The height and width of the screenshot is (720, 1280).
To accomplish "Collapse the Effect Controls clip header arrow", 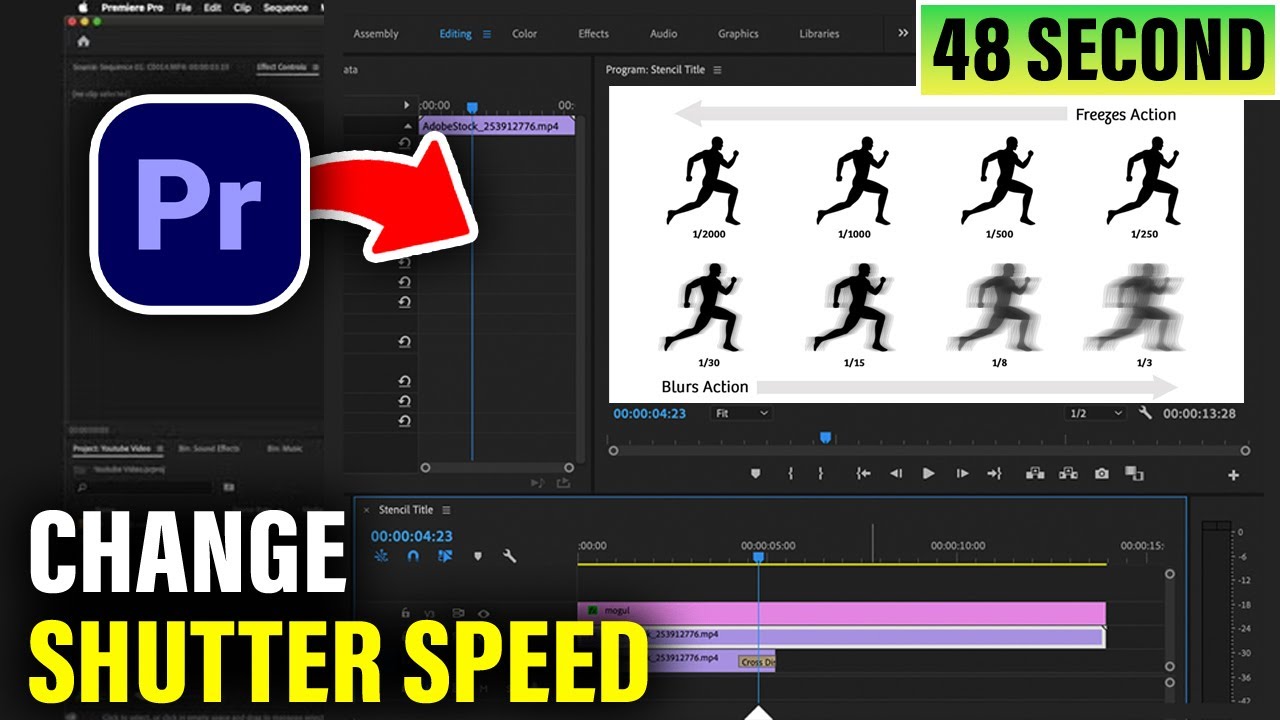I will coord(407,126).
